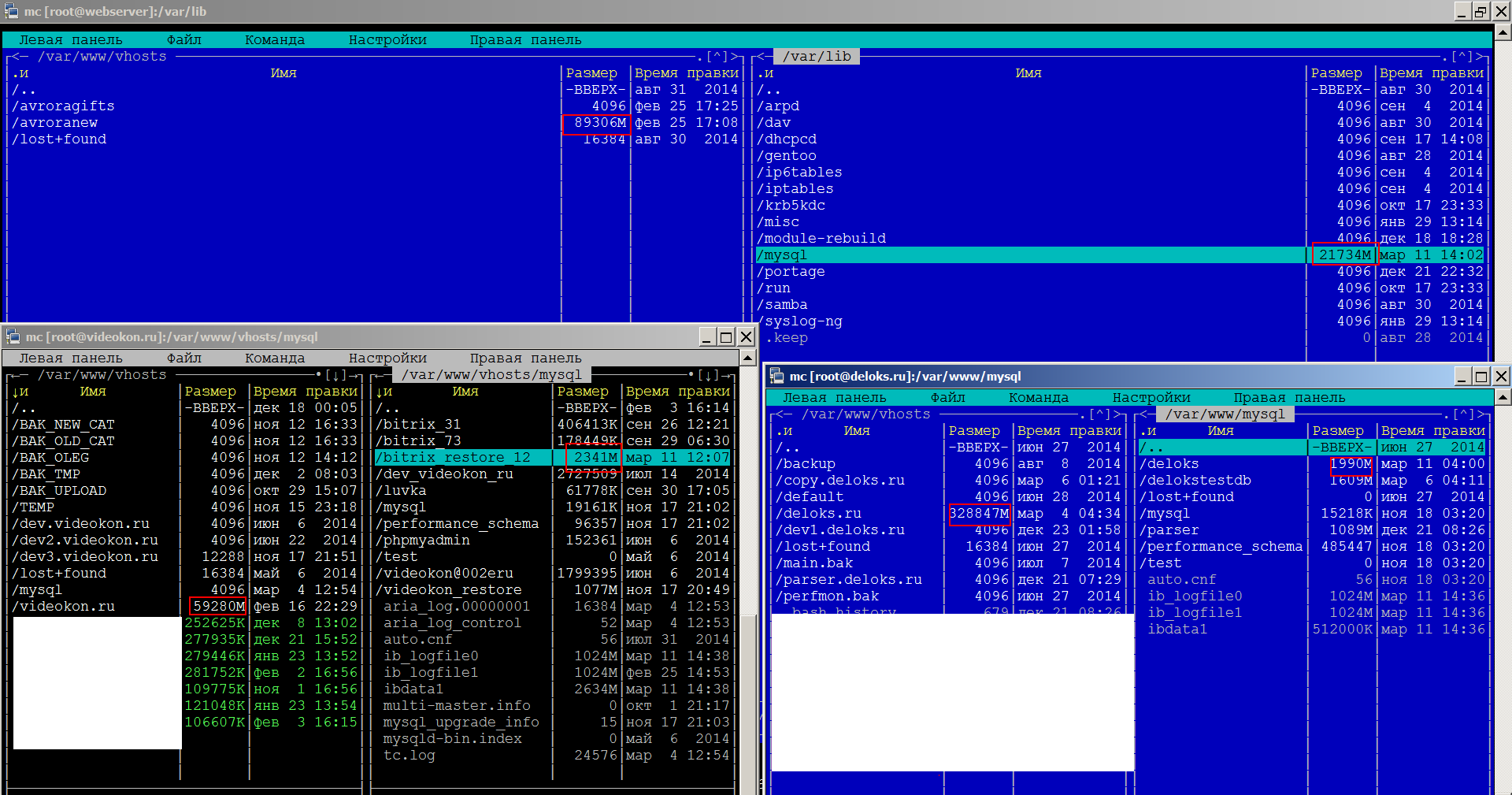Click the scroll-up arrow in the webserver window
1512x795 pixels.
point(1503,32)
